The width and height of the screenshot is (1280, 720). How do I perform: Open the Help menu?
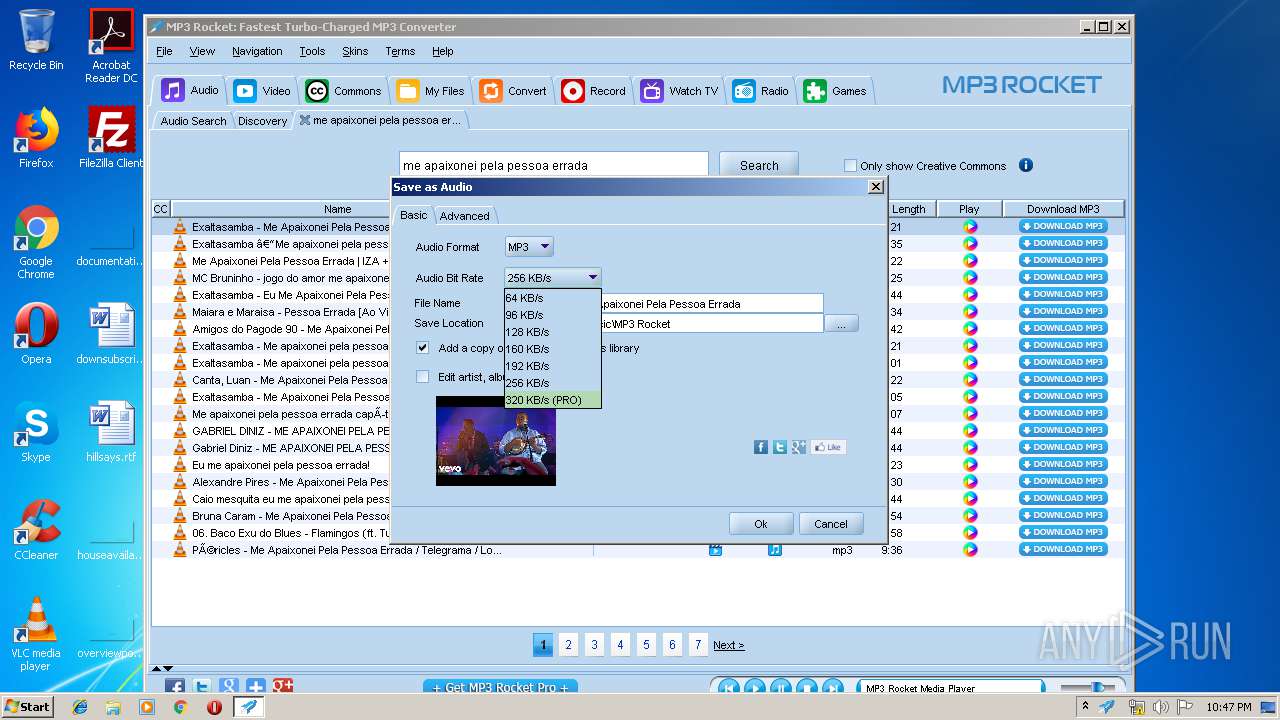443,51
